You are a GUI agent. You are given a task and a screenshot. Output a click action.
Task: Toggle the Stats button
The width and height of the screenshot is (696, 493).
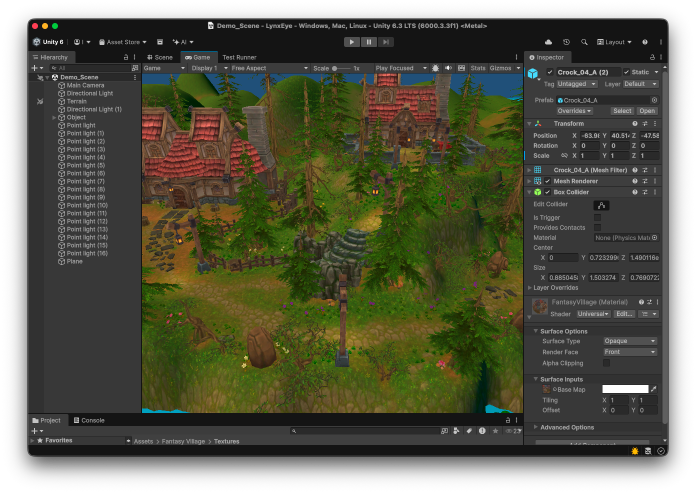tap(478, 68)
